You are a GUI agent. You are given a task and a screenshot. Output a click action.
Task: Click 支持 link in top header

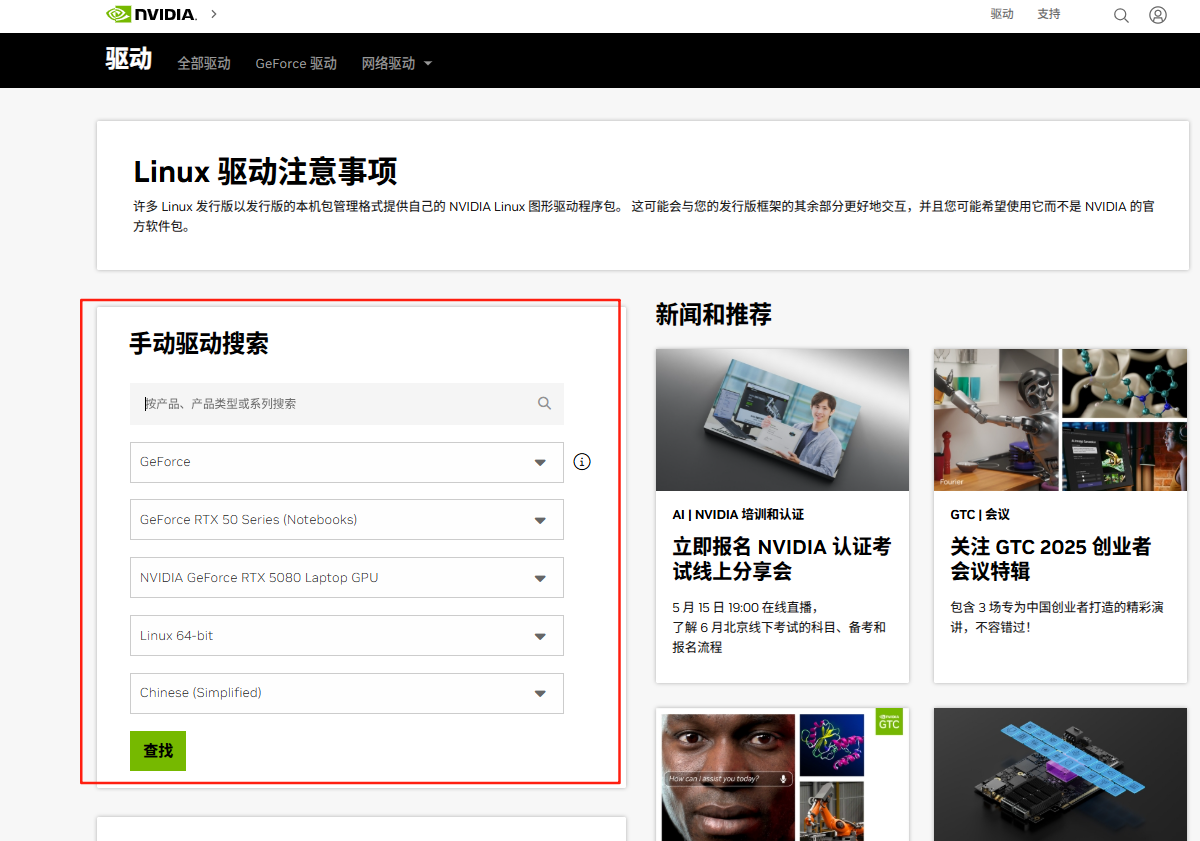pyautogui.click(x=1049, y=14)
